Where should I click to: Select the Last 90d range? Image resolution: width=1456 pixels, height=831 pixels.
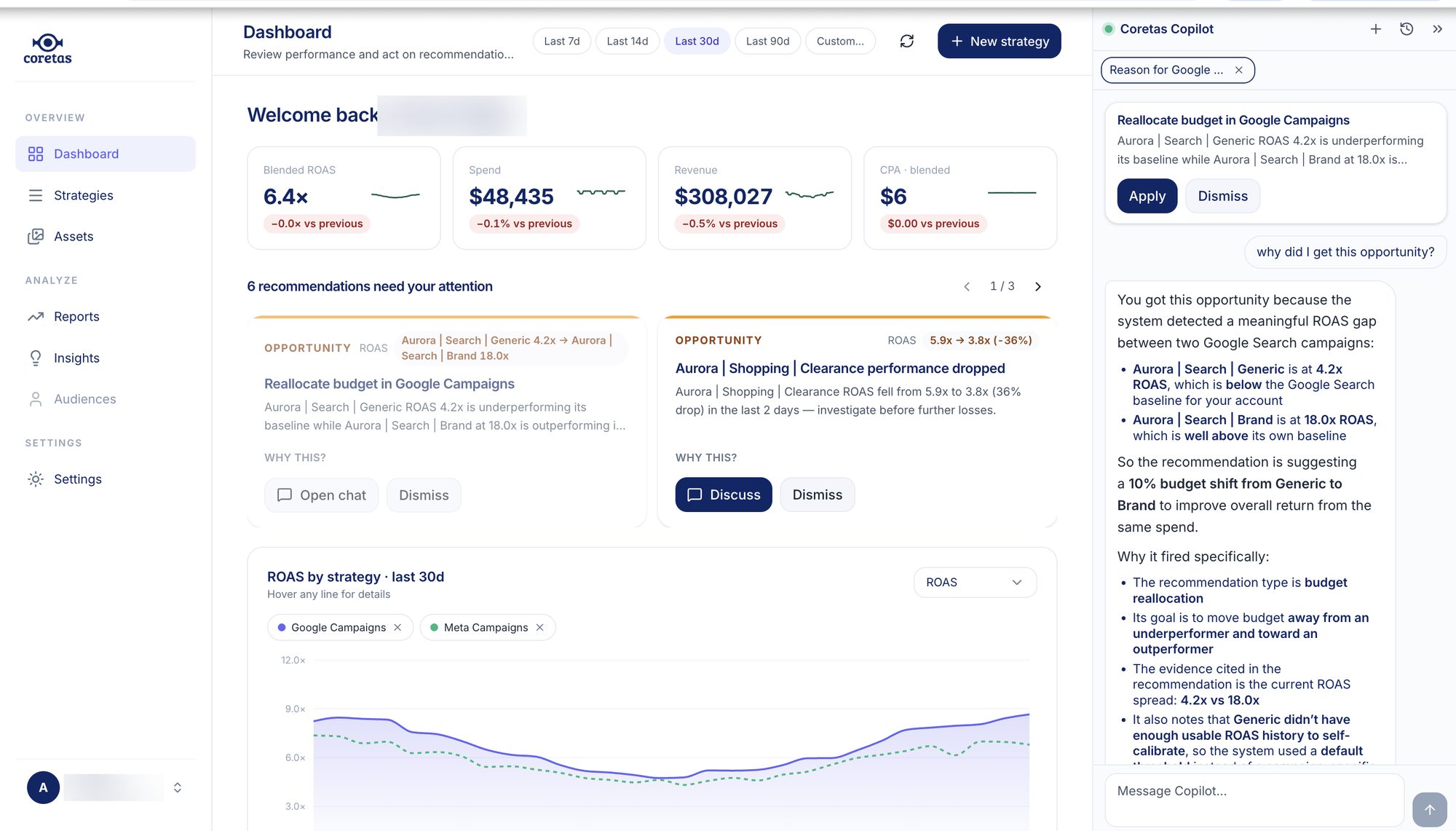(767, 41)
